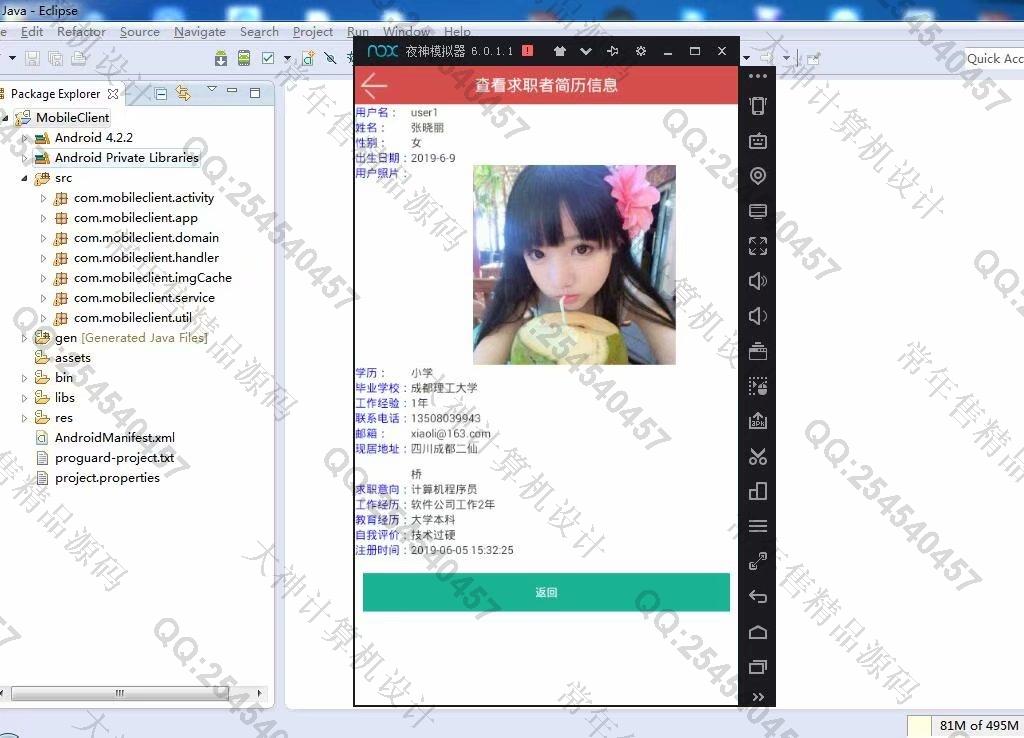Open the user photo in the resume
This screenshot has width=1024, height=738.
click(574, 265)
